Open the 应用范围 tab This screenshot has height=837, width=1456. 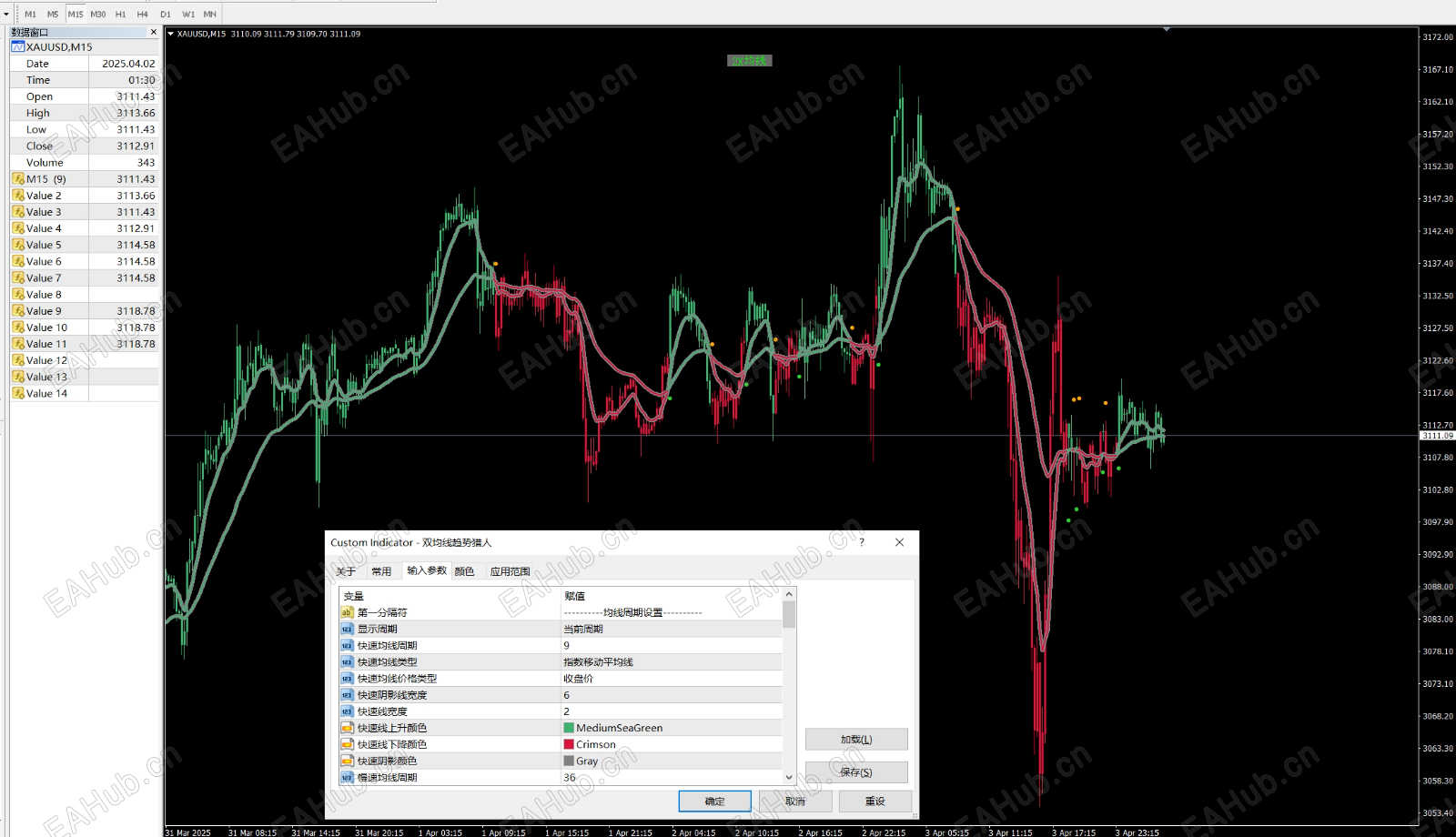coord(510,571)
